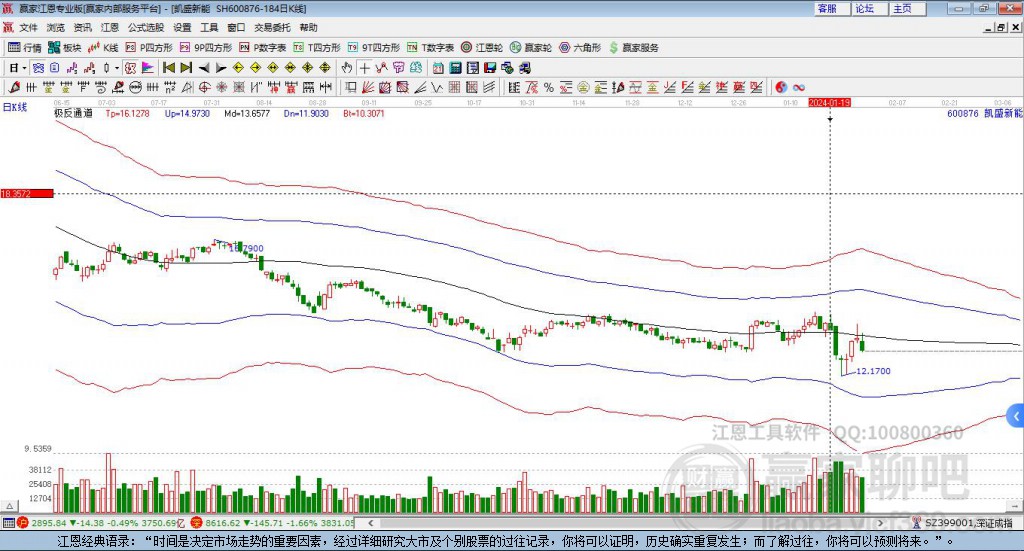Click the 600876 stock code label
Image resolution: width=1024 pixels, height=551 pixels.
coord(963,113)
